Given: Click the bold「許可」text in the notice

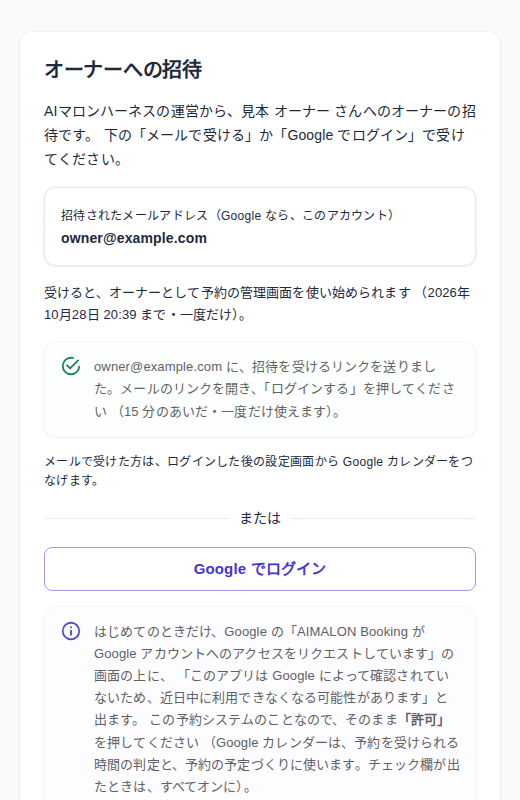Looking at the screenshot, I should tap(424, 720).
